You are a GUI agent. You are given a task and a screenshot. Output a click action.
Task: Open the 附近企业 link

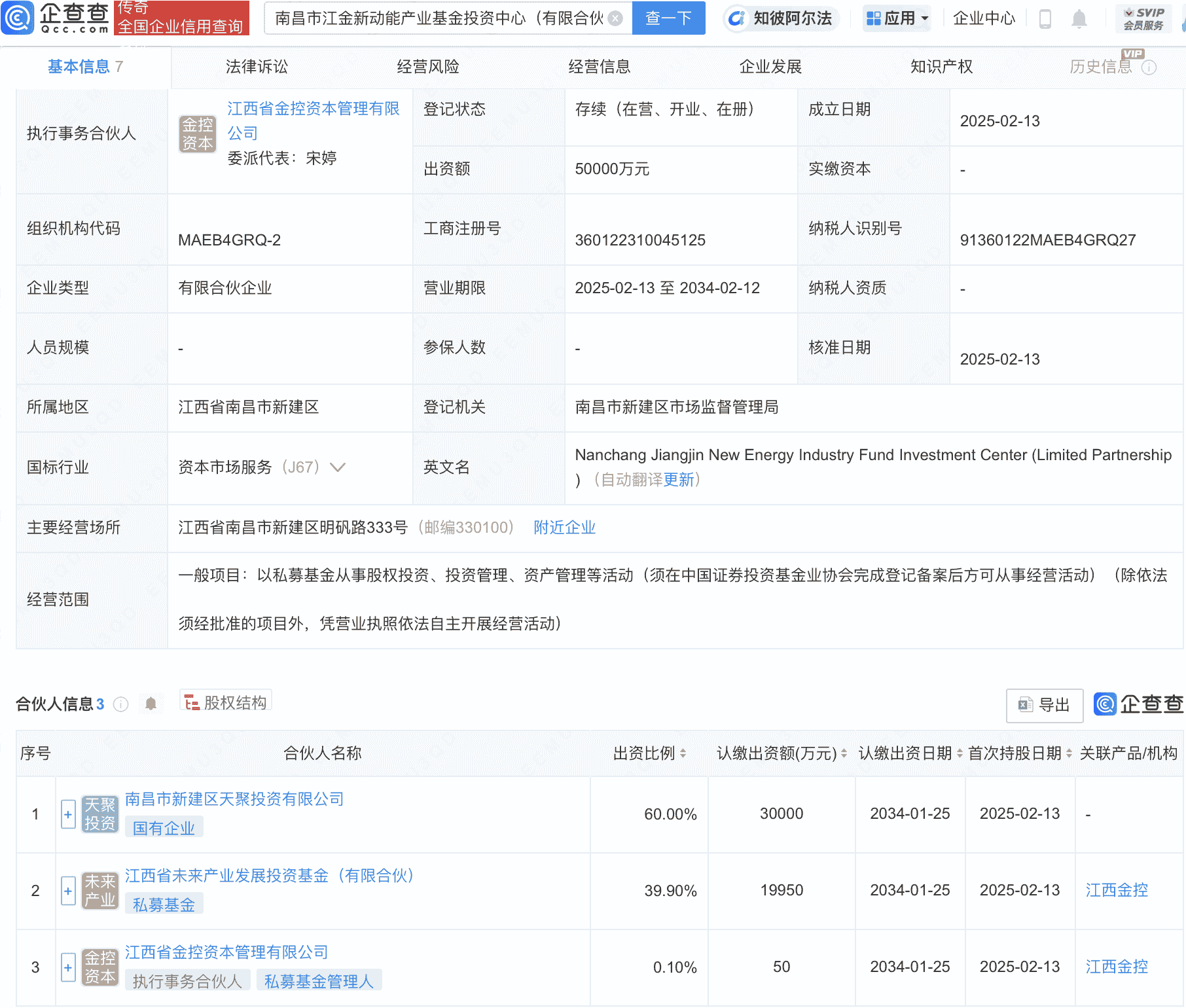coord(564,528)
